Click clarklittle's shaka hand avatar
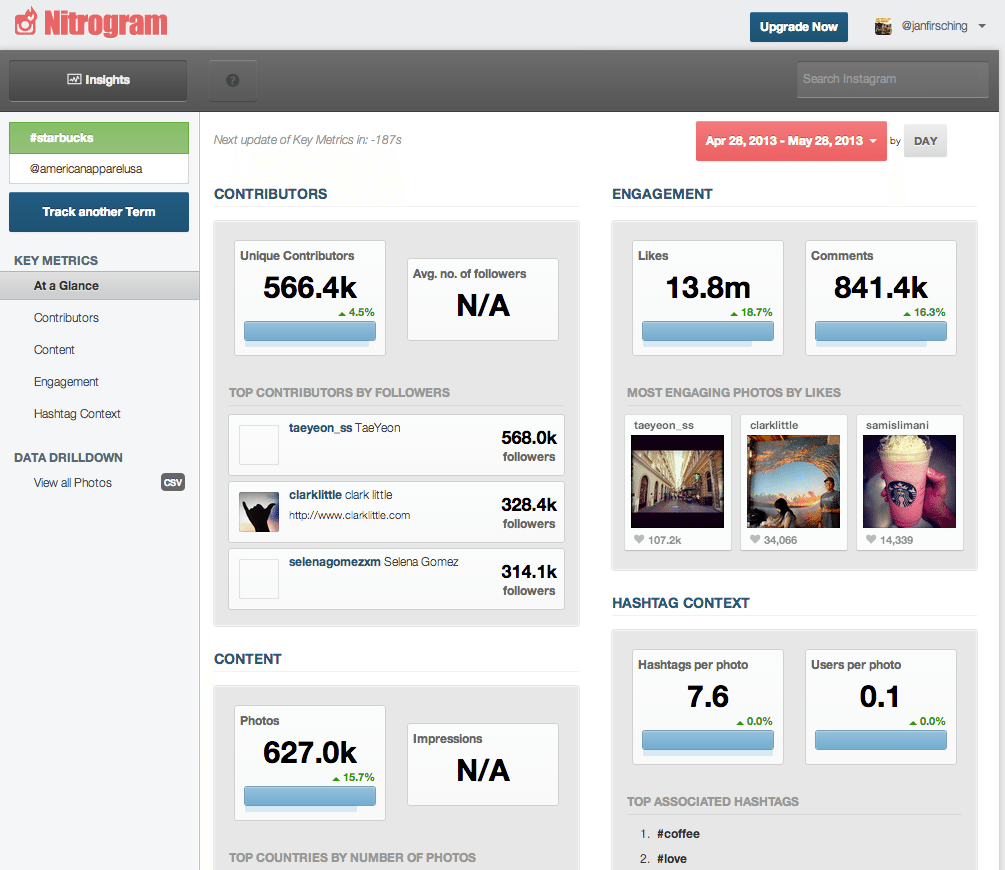 tap(259, 512)
